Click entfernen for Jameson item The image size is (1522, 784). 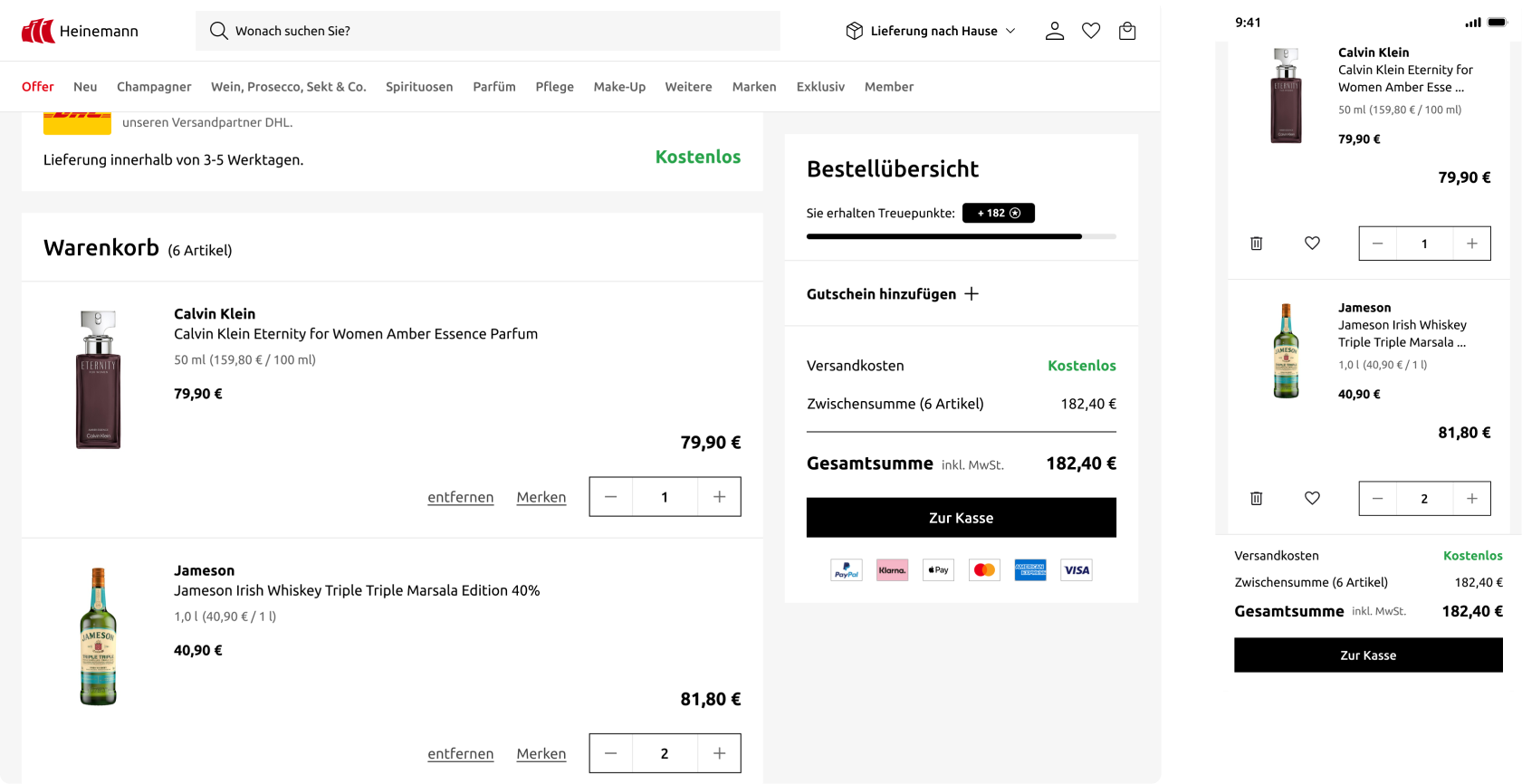[461, 753]
